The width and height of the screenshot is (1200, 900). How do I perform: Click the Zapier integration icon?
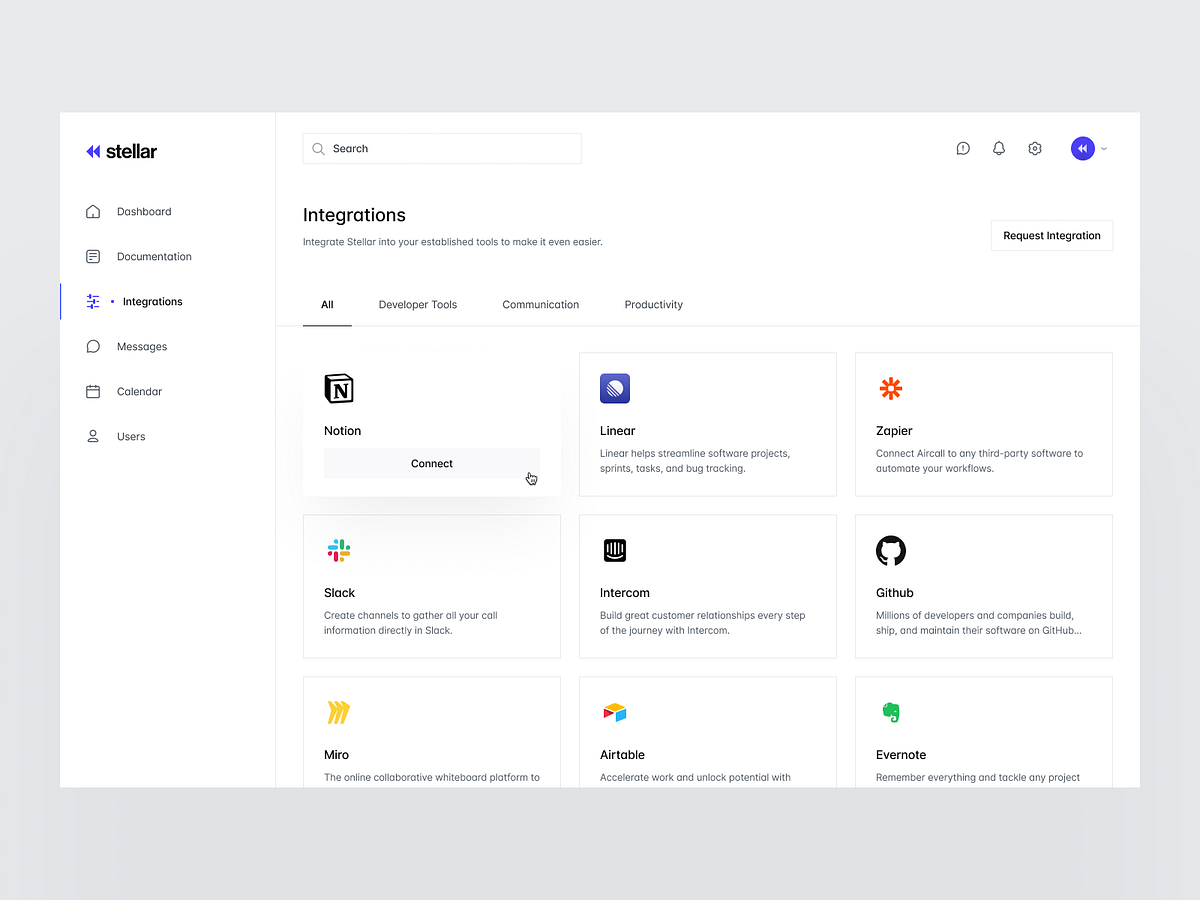pyautogui.click(x=890, y=389)
